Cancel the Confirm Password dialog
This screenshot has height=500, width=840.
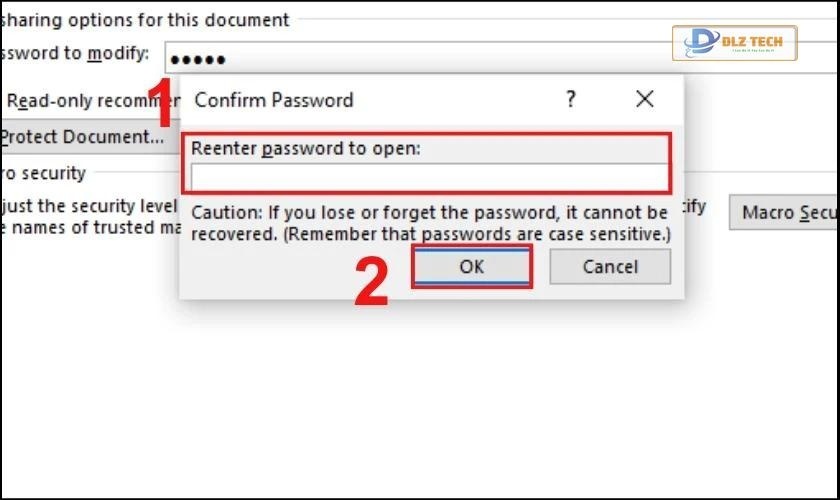(x=609, y=267)
